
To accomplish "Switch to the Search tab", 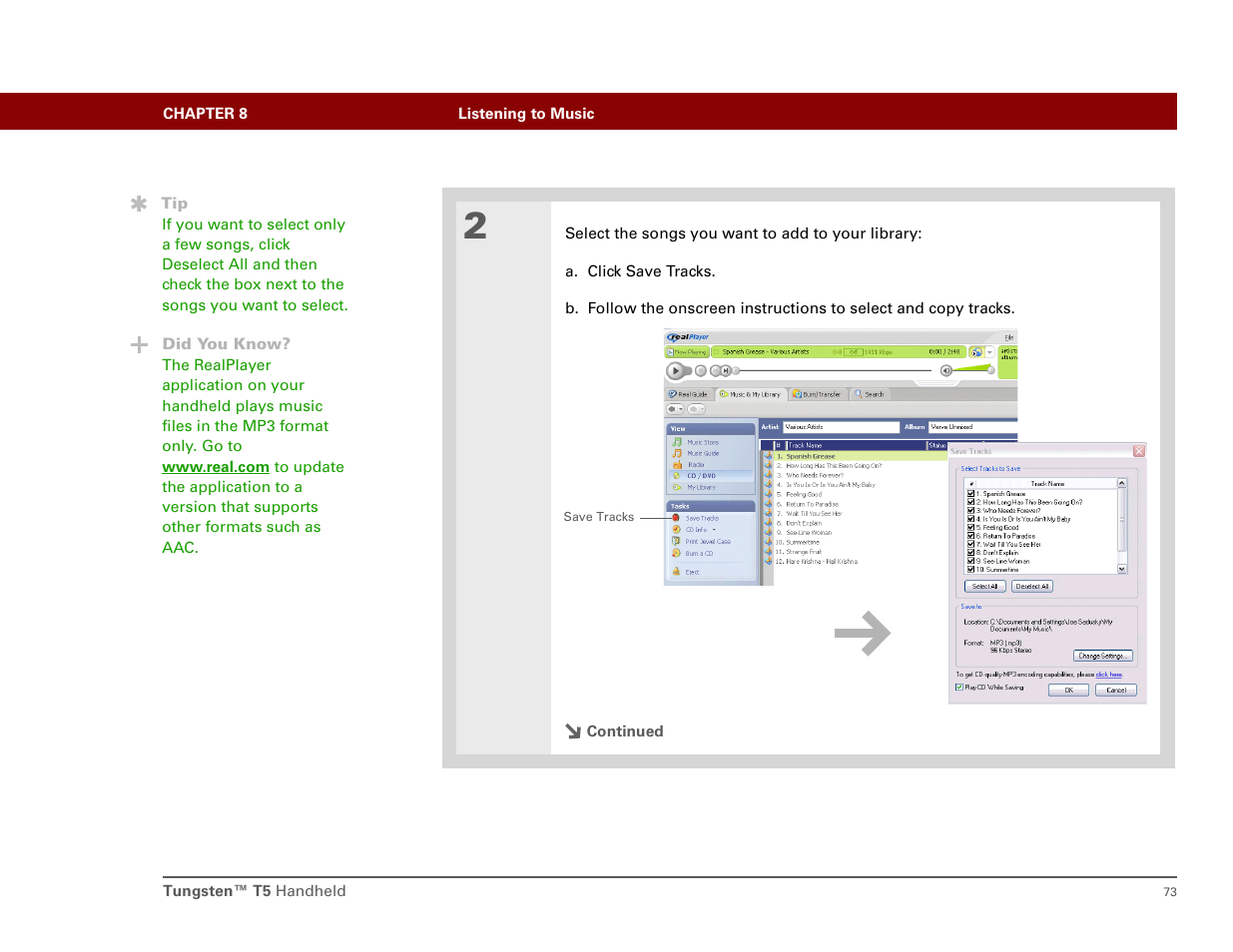I will pos(870,394).
